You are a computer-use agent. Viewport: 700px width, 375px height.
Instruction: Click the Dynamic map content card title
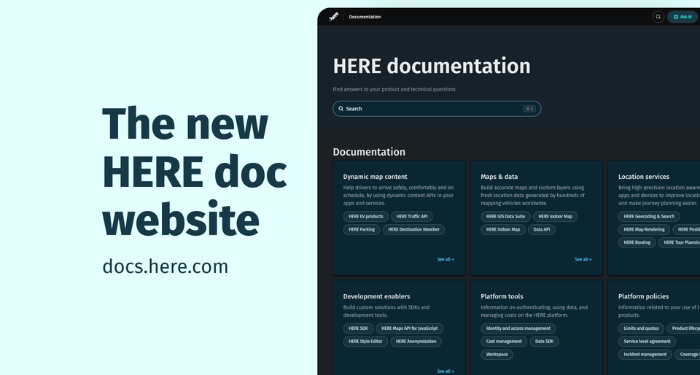375,177
